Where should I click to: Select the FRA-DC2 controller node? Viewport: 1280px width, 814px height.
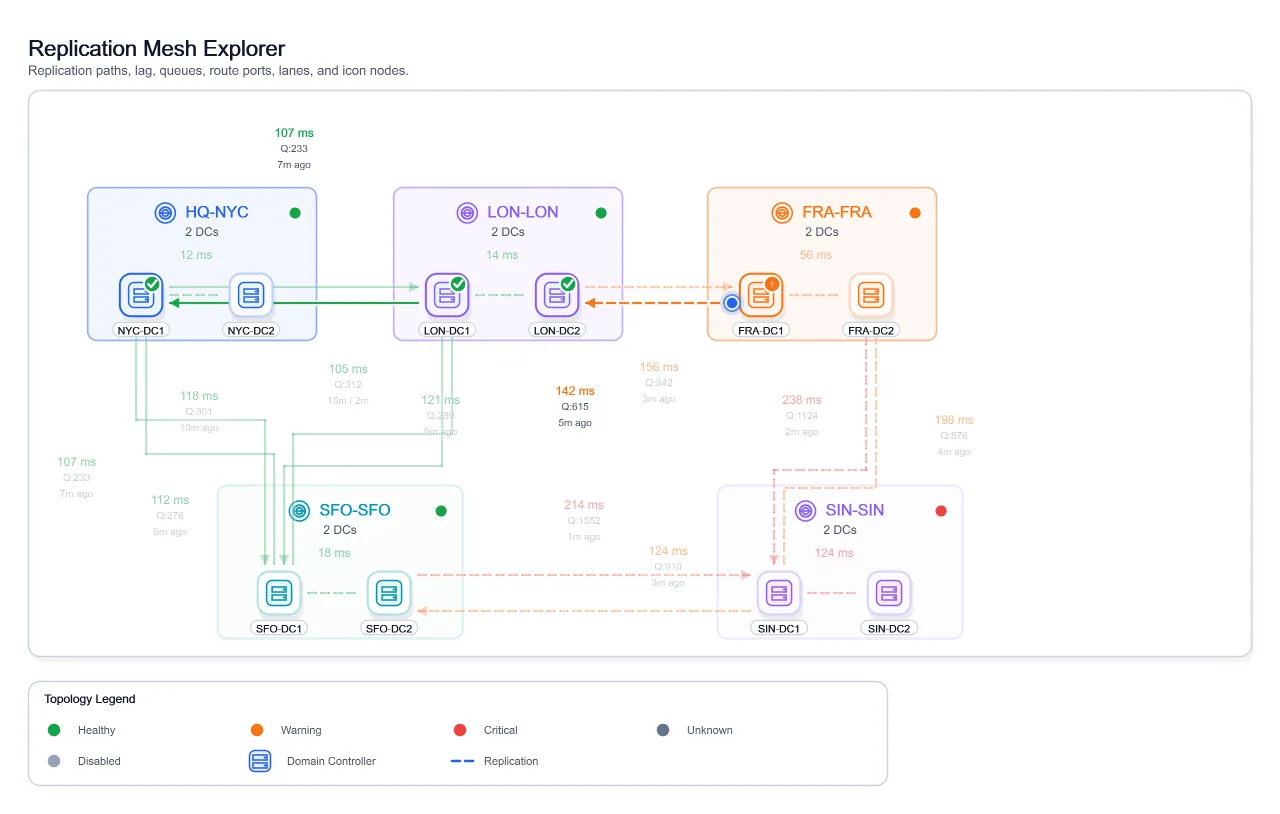pyautogui.click(x=871, y=295)
